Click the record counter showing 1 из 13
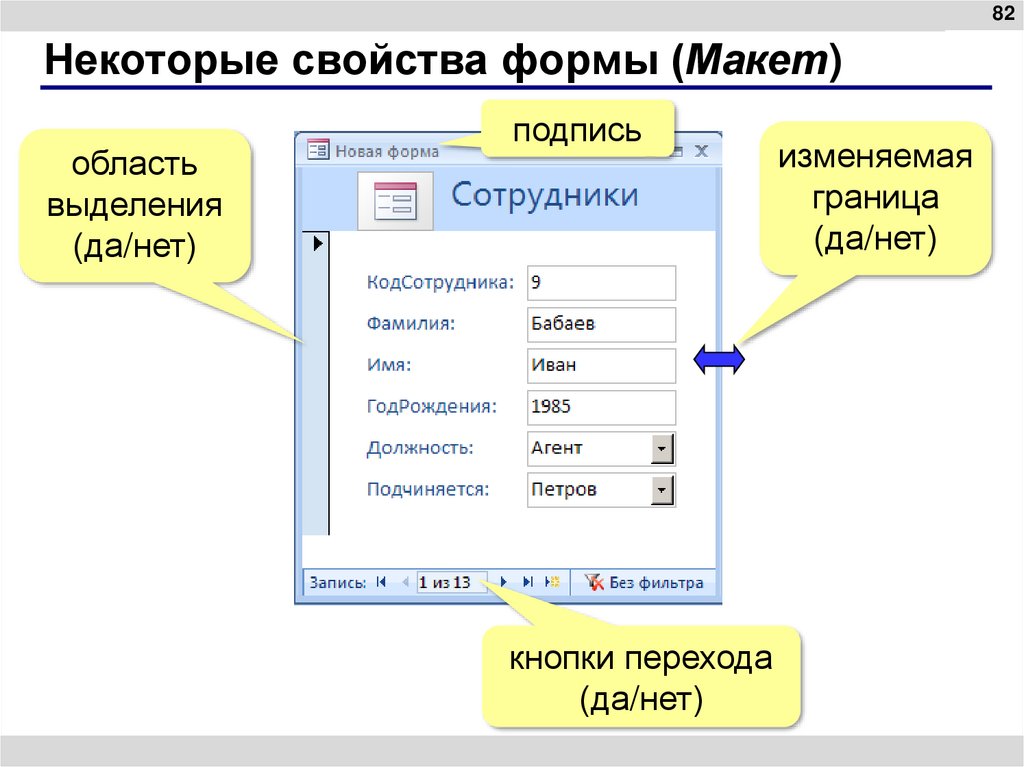 450,581
